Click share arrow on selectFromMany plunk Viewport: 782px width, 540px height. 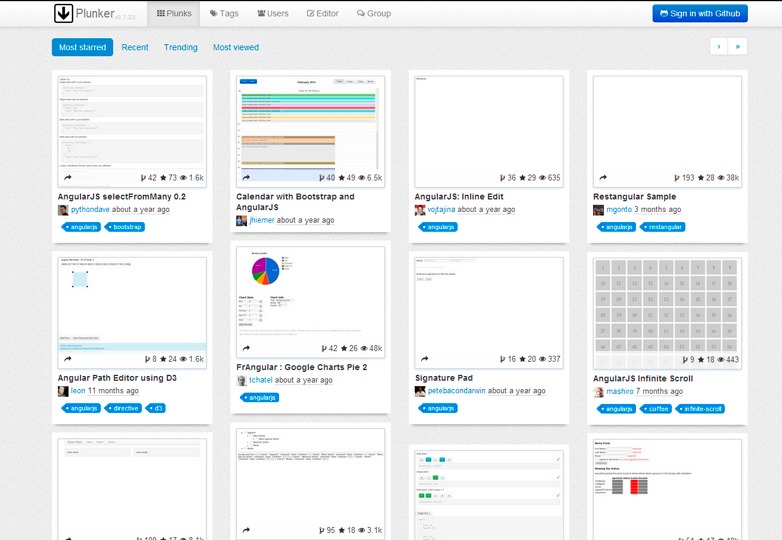[68, 178]
